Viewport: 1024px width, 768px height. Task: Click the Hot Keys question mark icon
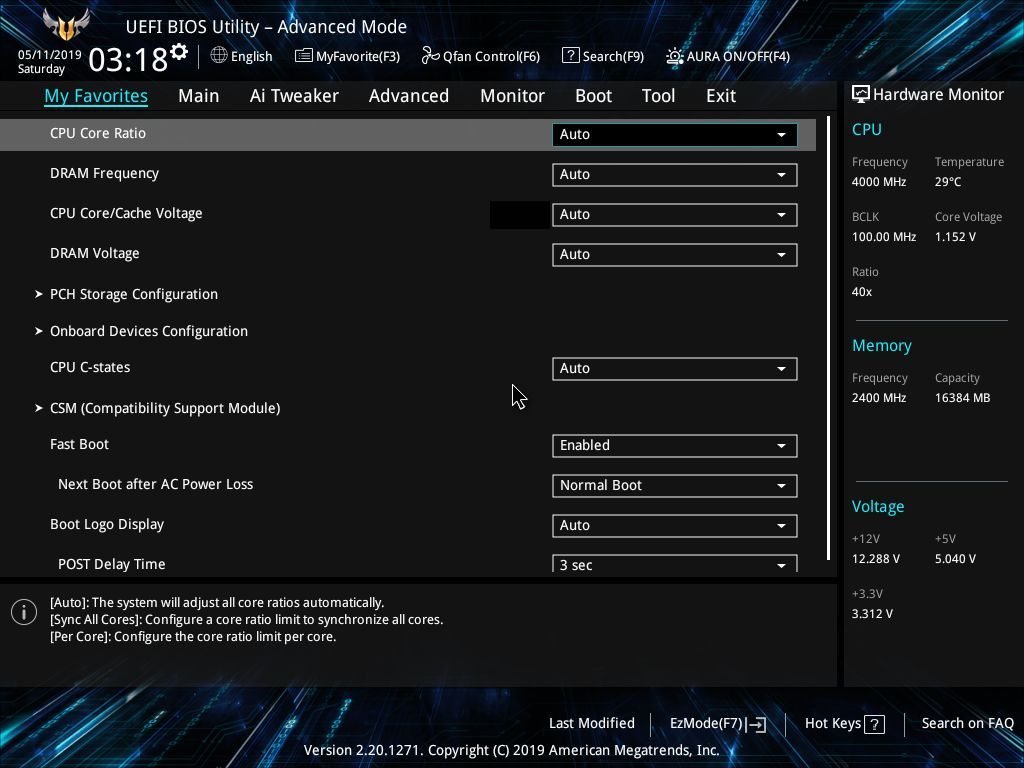tap(874, 724)
